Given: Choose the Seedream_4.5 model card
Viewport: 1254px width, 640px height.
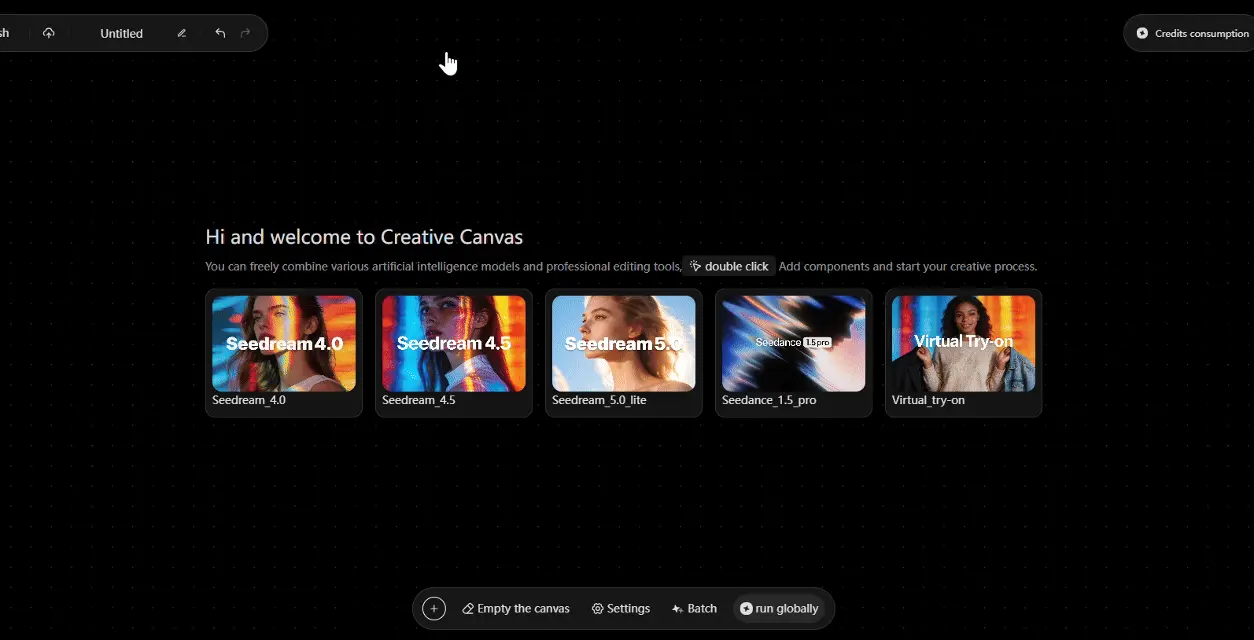Looking at the screenshot, I should pyautogui.click(x=454, y=353).
